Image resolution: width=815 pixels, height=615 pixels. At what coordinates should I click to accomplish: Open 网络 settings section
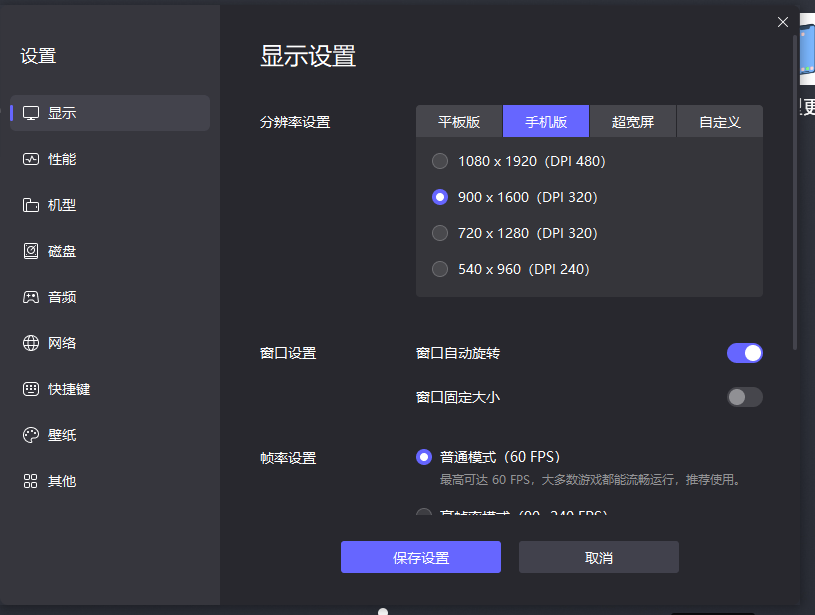110,343
